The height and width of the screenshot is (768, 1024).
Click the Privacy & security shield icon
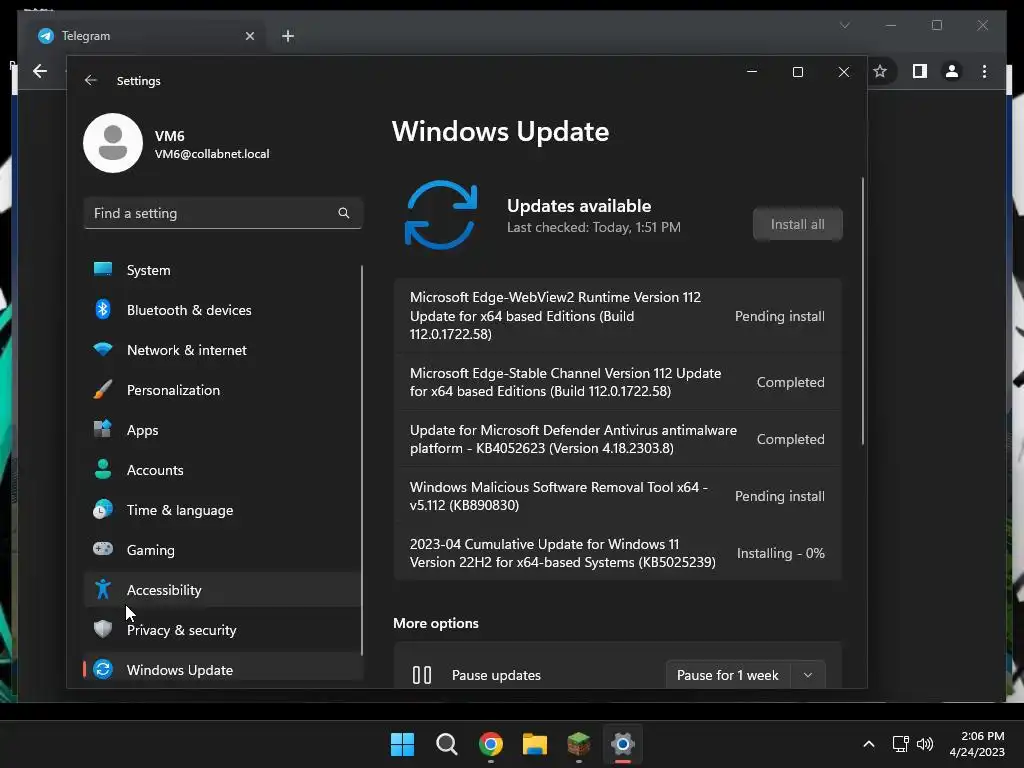click(x=103, y=629)
